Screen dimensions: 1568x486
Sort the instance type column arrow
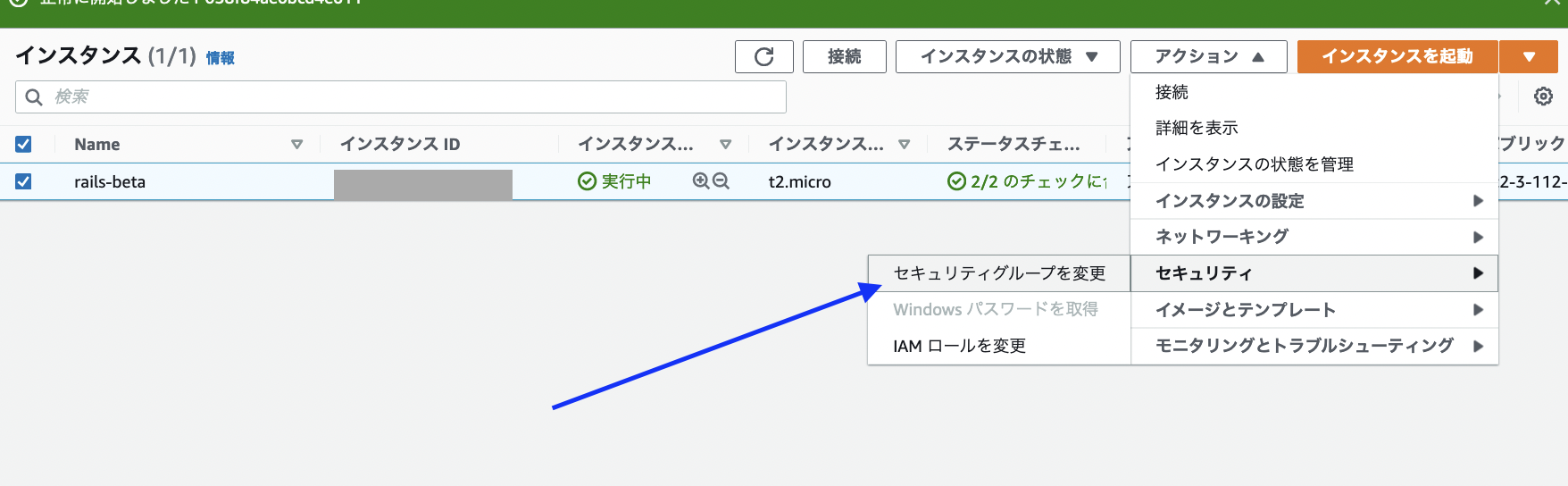[904, 144]
